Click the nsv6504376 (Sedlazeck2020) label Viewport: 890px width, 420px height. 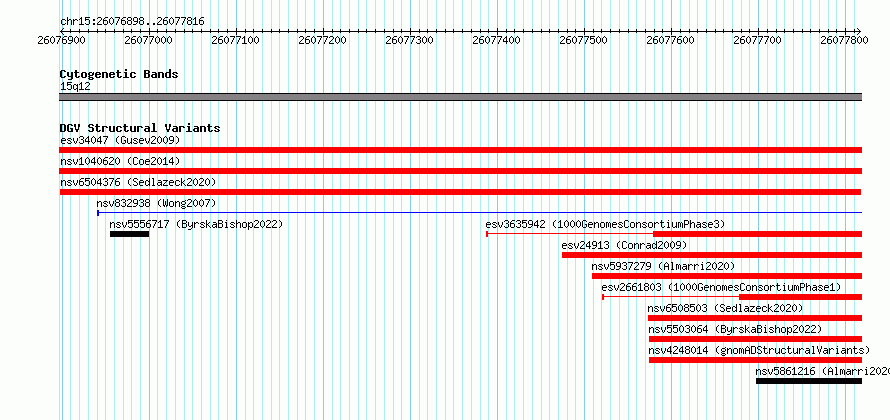click(x=138, y=182)
